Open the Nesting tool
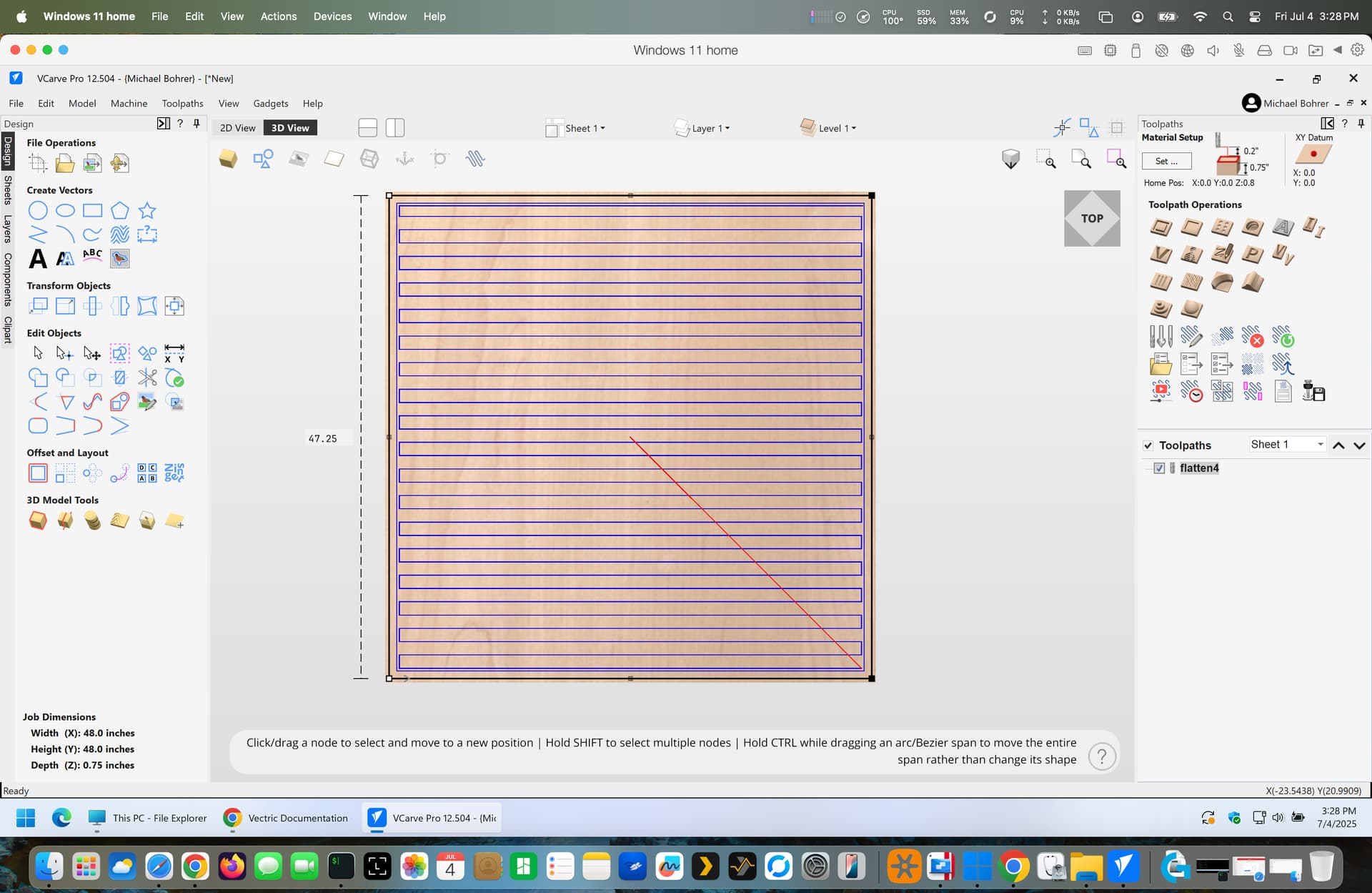 pos(174,473)
